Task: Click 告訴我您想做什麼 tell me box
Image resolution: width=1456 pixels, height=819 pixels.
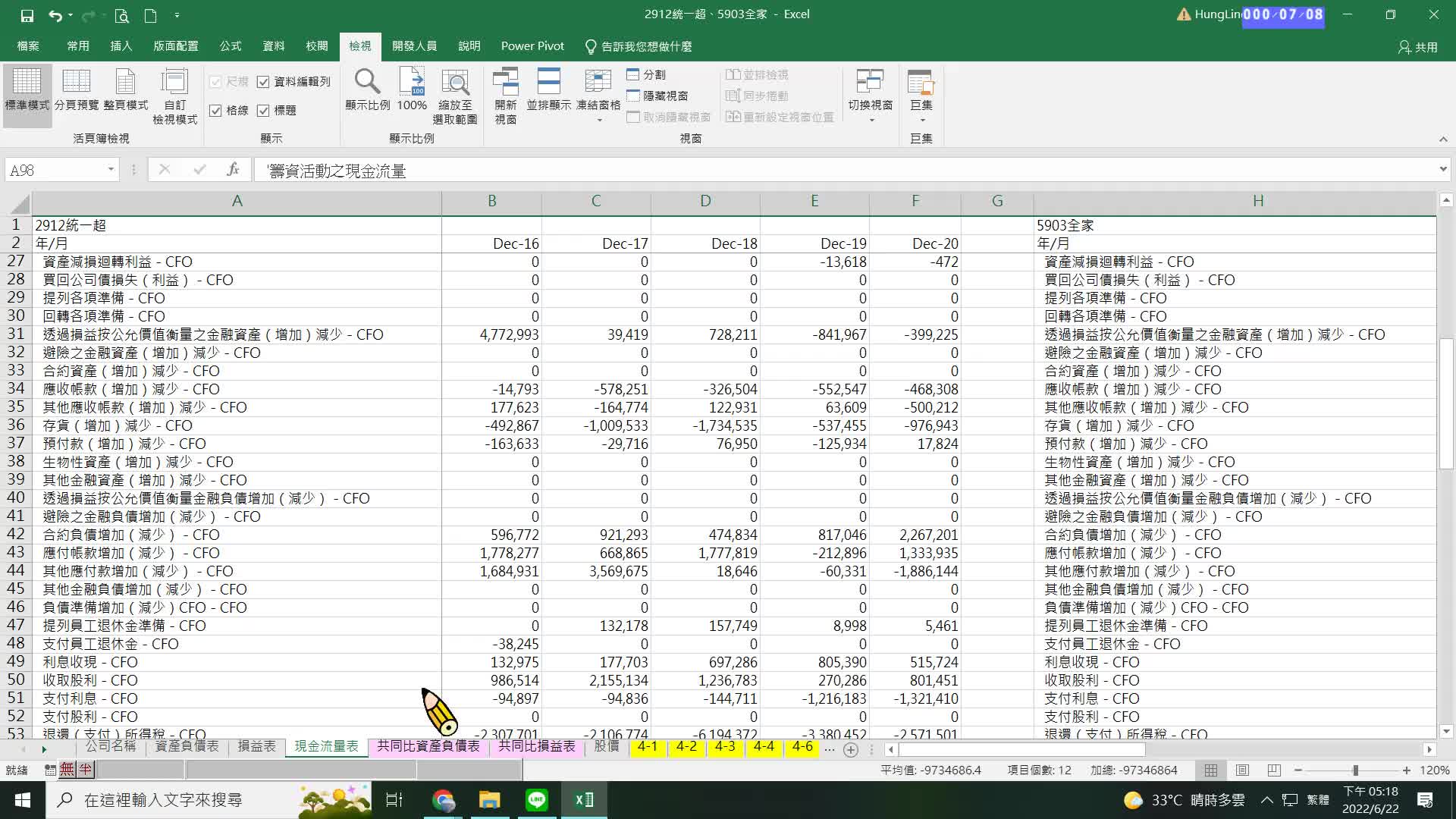Action: click(x=639, y=46)
